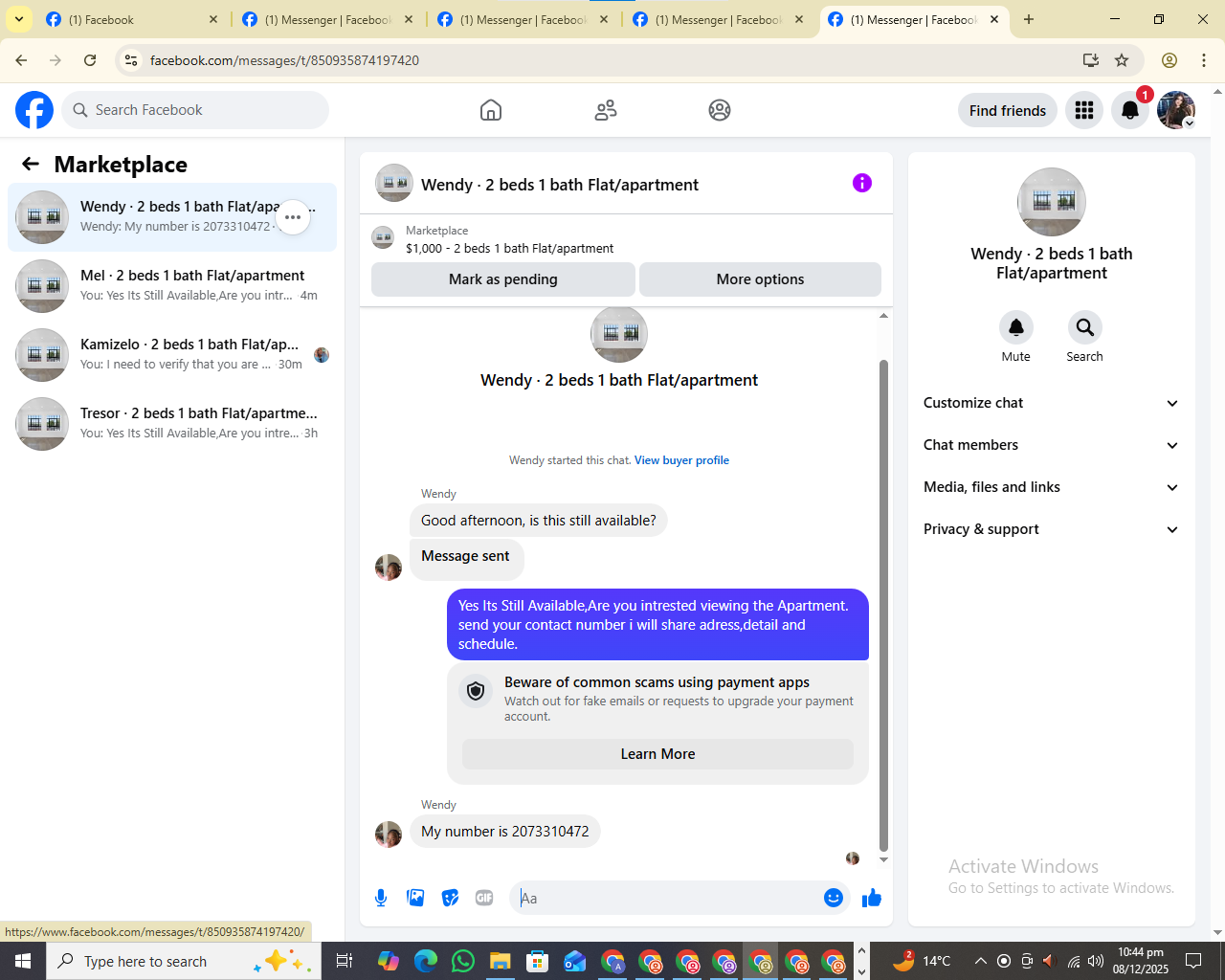Open the Groups icon in top navigation
This screenshot has height=980, width=1225.
[720, 110]
